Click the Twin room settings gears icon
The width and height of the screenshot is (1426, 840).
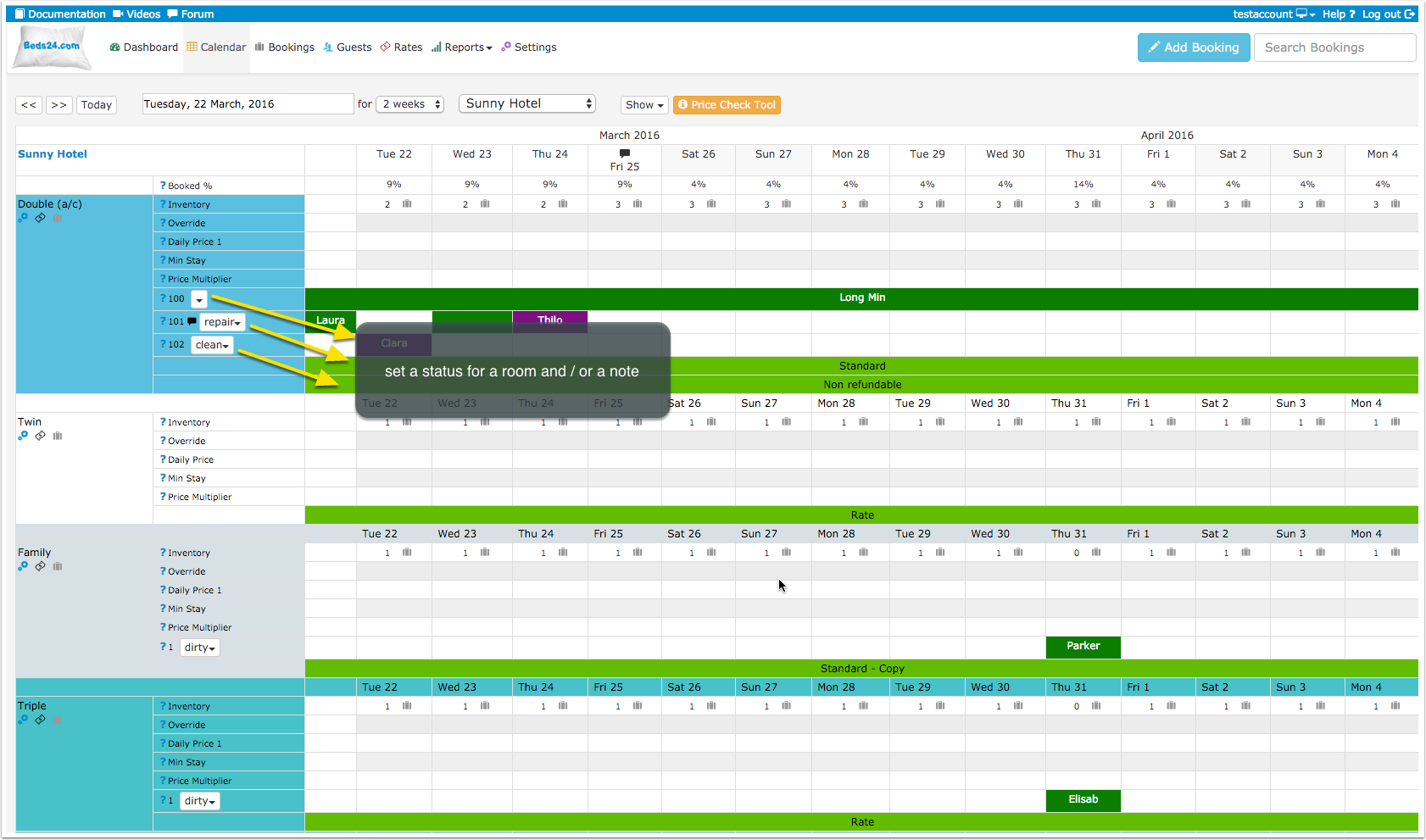coord(23,436)
